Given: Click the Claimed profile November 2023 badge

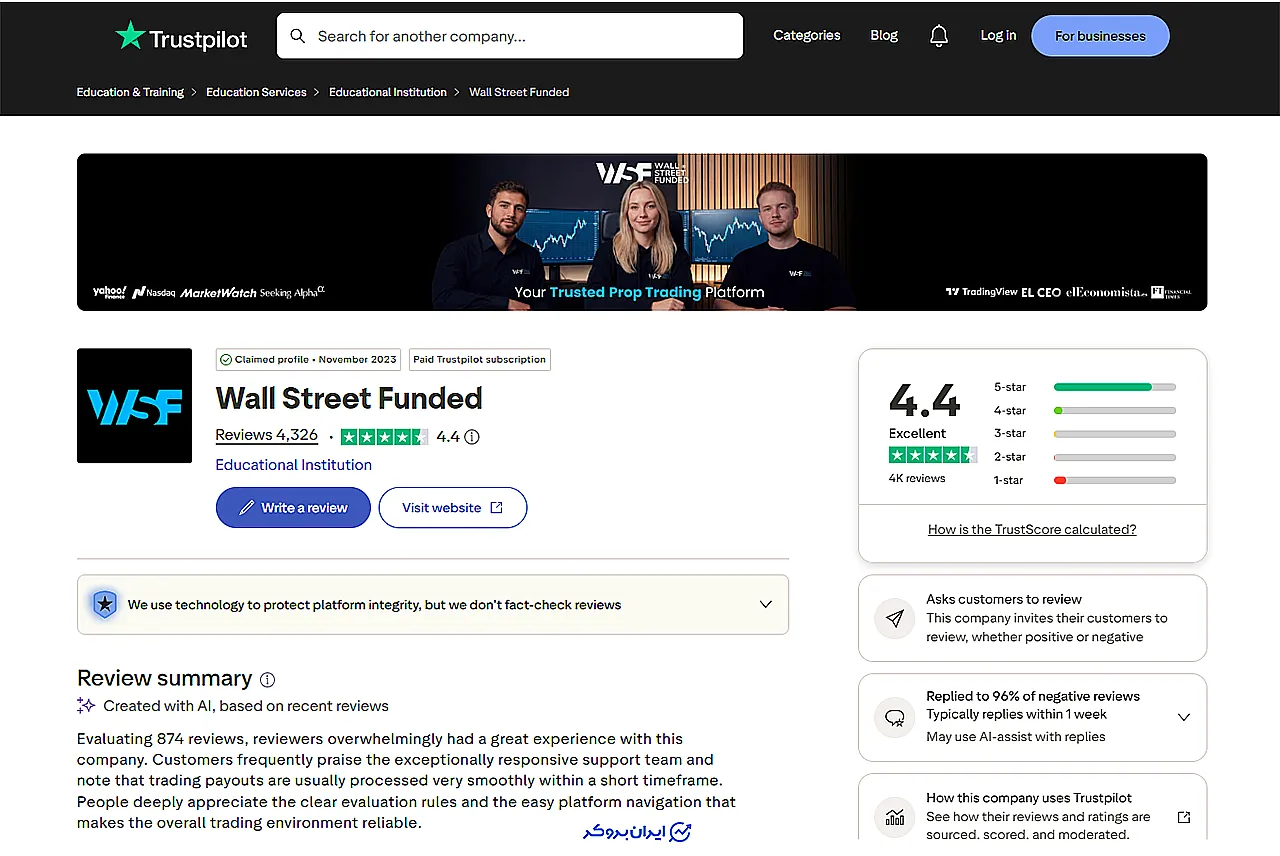Looking at the screenshot, I should click(x=308, y=360).
